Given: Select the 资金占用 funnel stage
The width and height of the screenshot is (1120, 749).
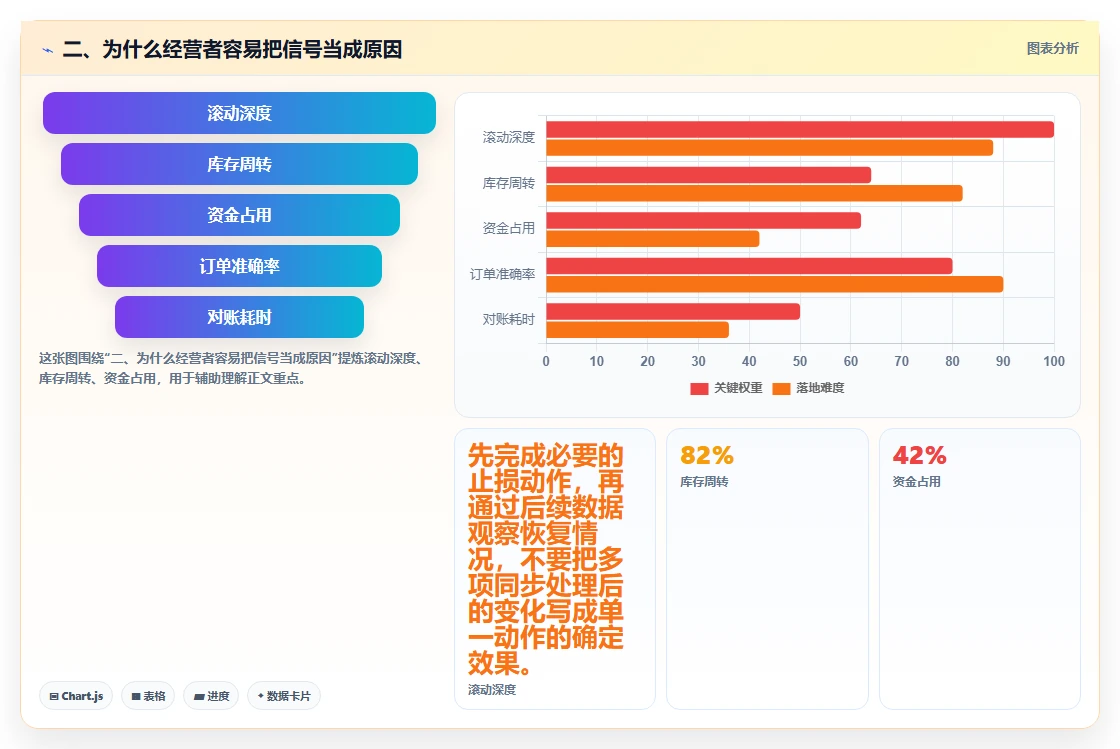Looking at the screenshot, I should point(239,215).
